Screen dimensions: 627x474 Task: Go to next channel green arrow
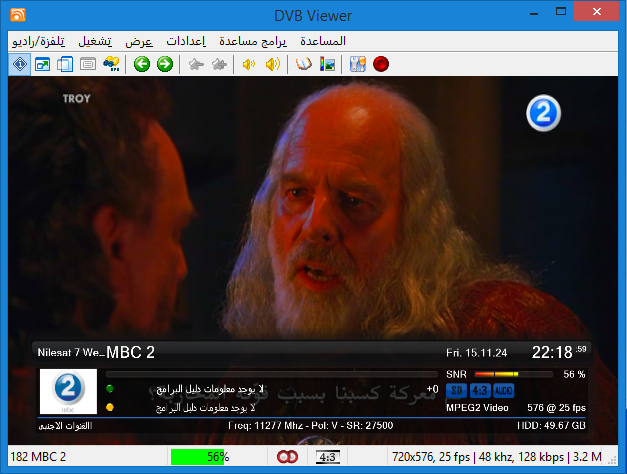165,64
